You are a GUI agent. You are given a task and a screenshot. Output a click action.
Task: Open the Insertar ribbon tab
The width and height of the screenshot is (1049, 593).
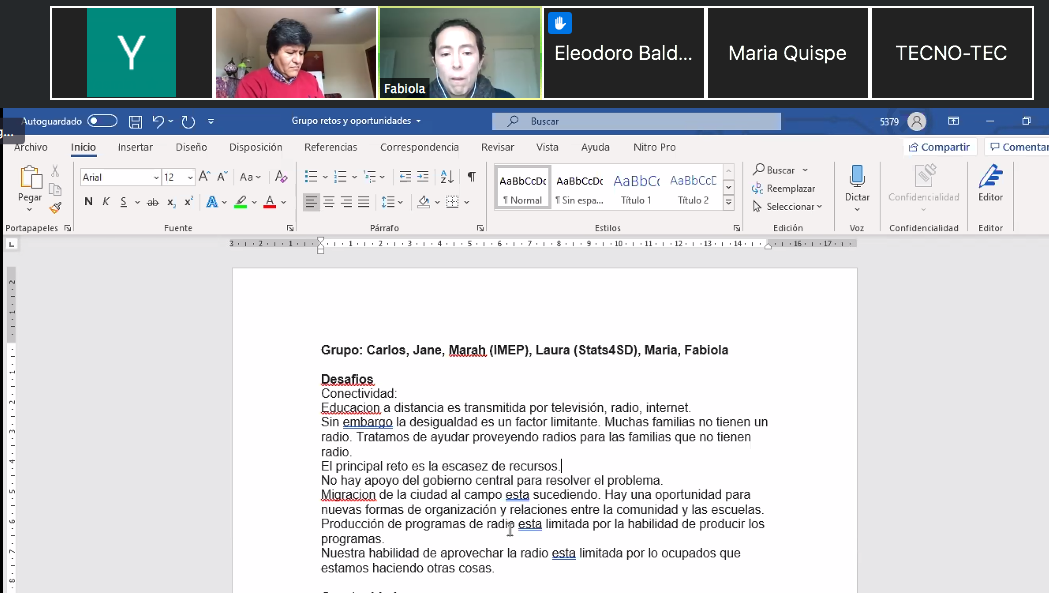click(x=135, y=147)
